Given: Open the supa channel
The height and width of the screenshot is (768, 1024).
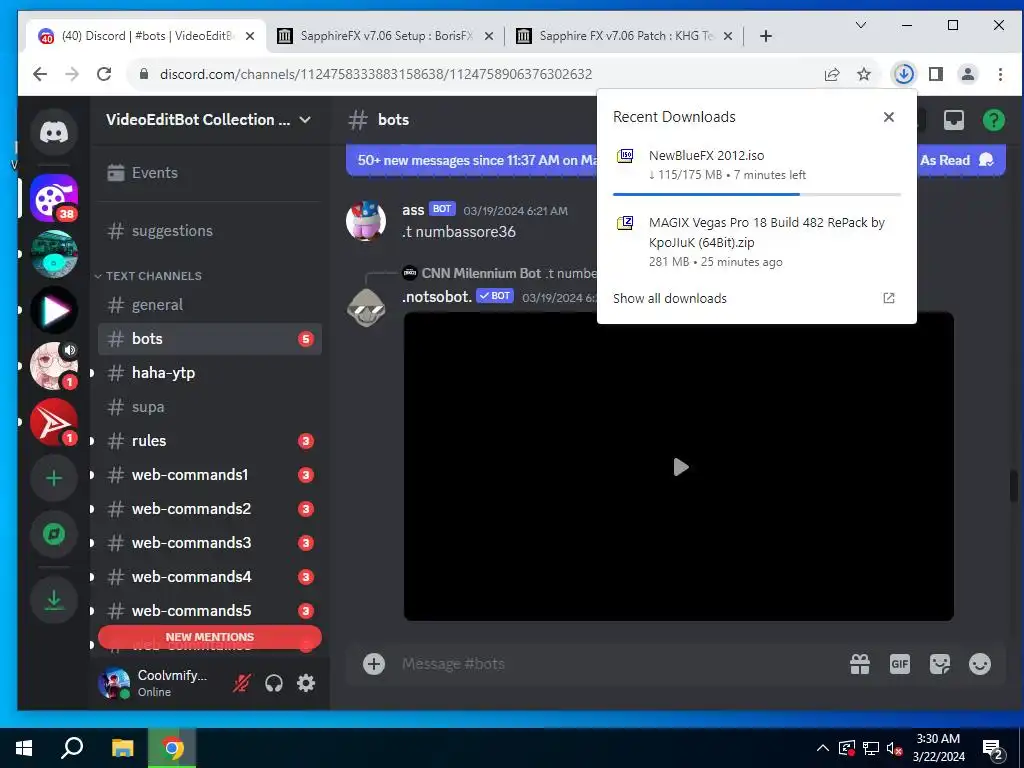Looking at the screenshot, I should [209, 407].
